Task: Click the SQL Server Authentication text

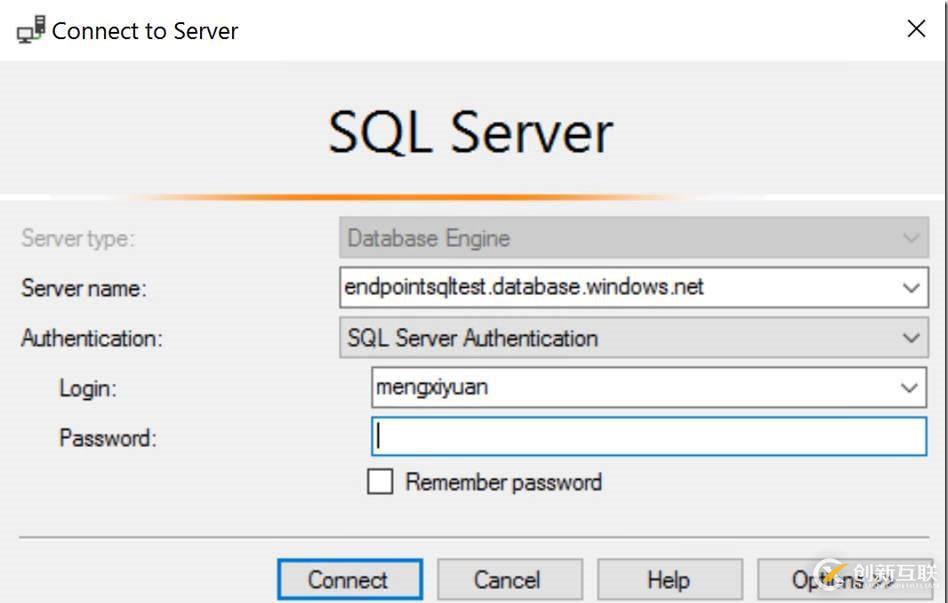Action: click(x=472, y=337)
